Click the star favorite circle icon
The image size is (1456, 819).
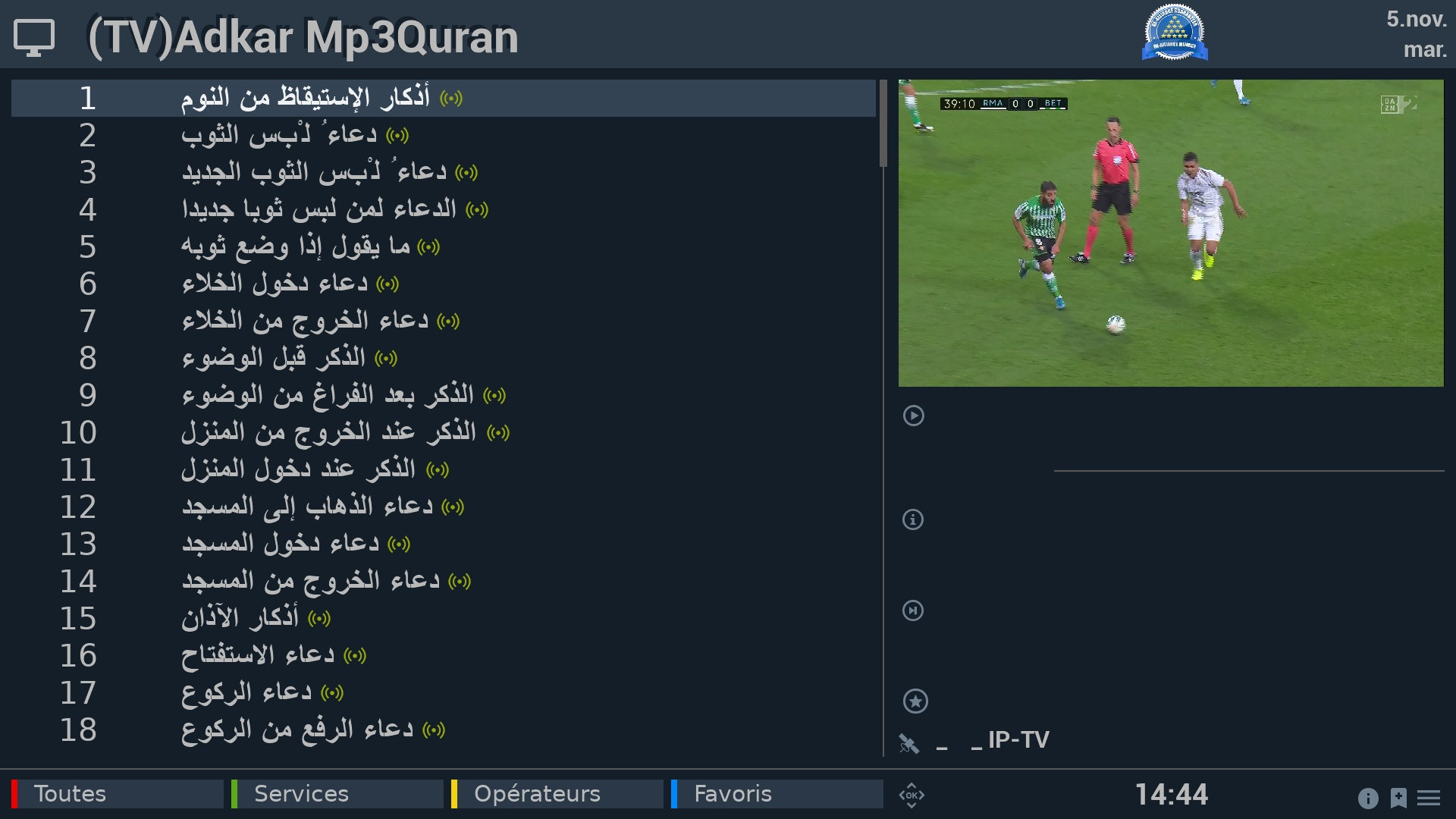[x=915, y=701]
